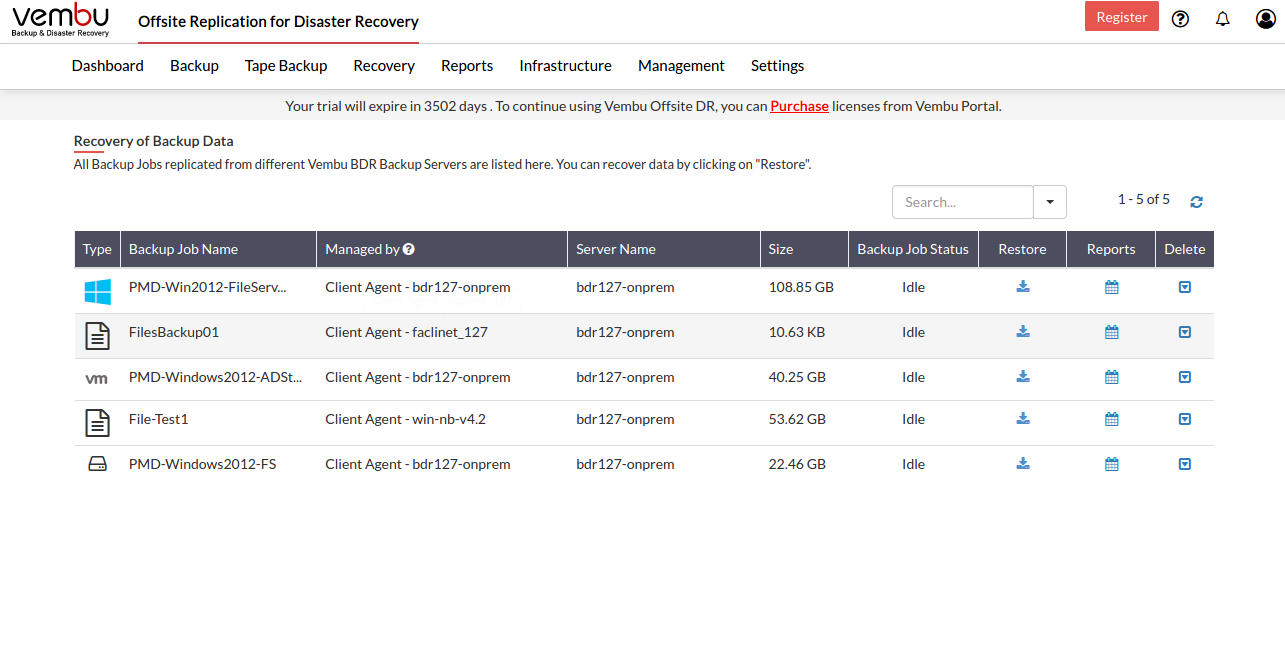Open the notifications bell
Image resolution: width=1285 pixels, height=662 pixels.
click(1222, 18)
